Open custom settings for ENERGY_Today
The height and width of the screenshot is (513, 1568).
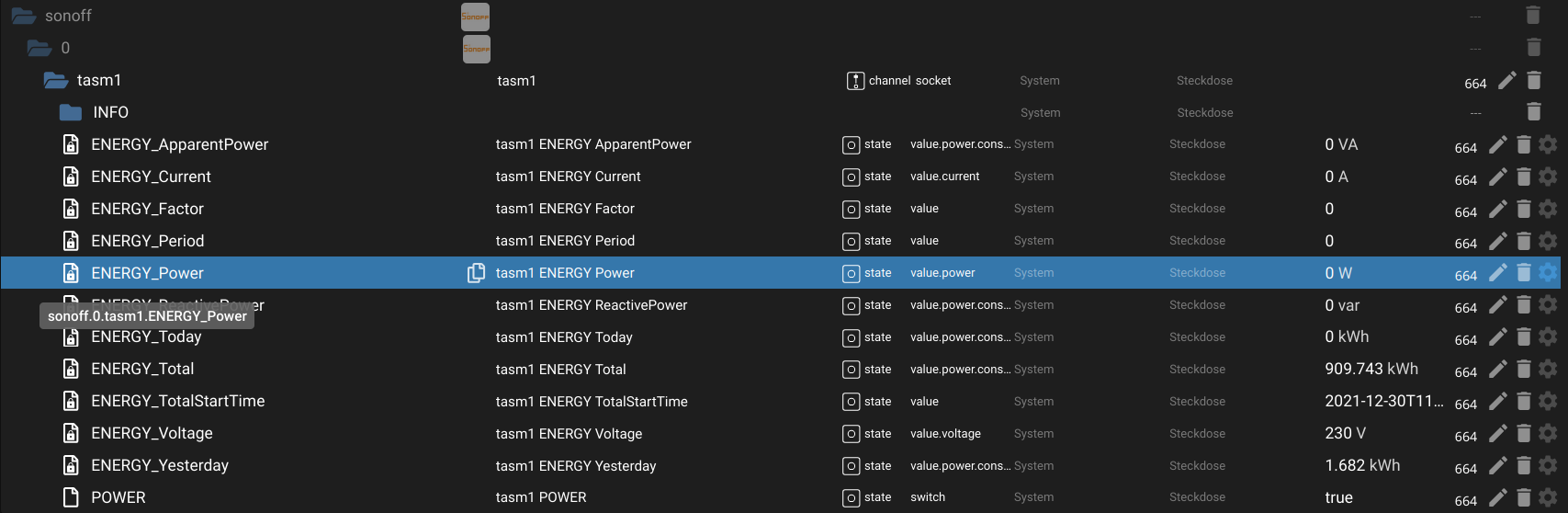1548,337
